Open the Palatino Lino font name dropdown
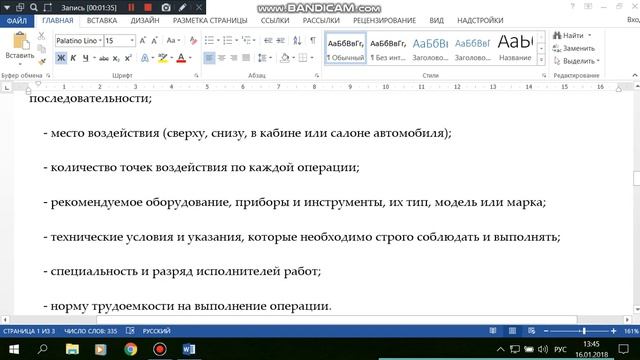The height and width of the screenshot is (360, 640). (100, 40)
